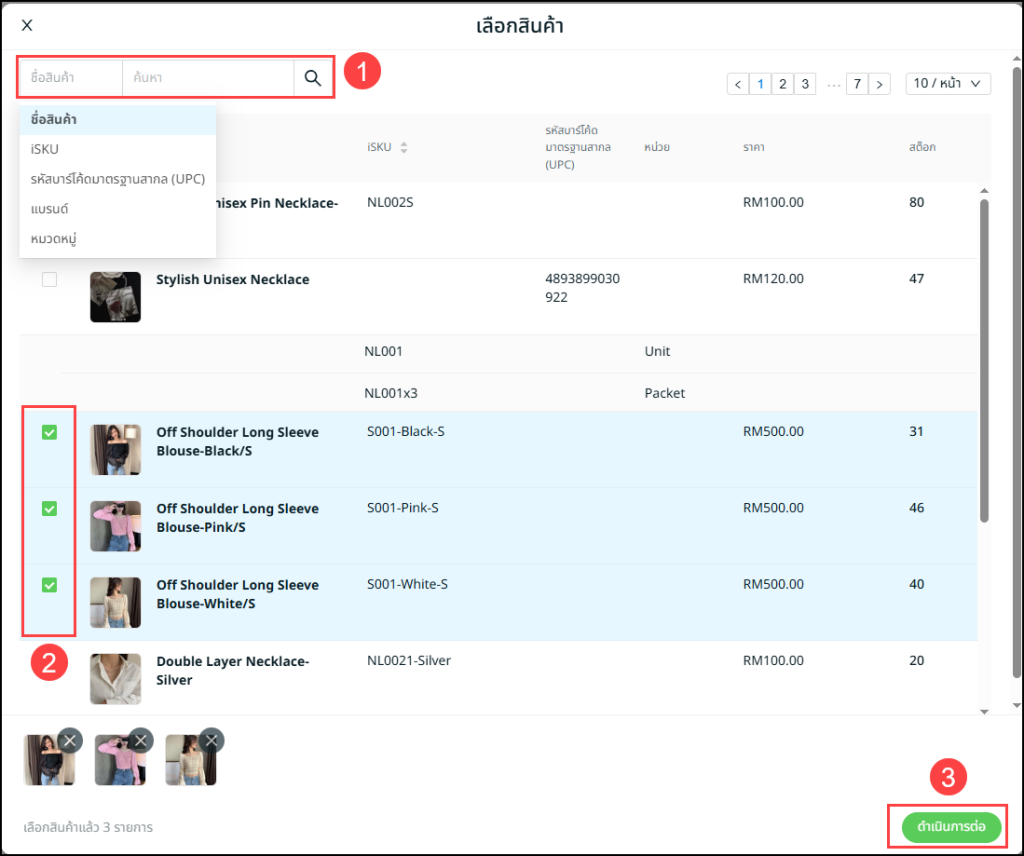Remove the black blouse from selected items

click(x=69, y=740)
